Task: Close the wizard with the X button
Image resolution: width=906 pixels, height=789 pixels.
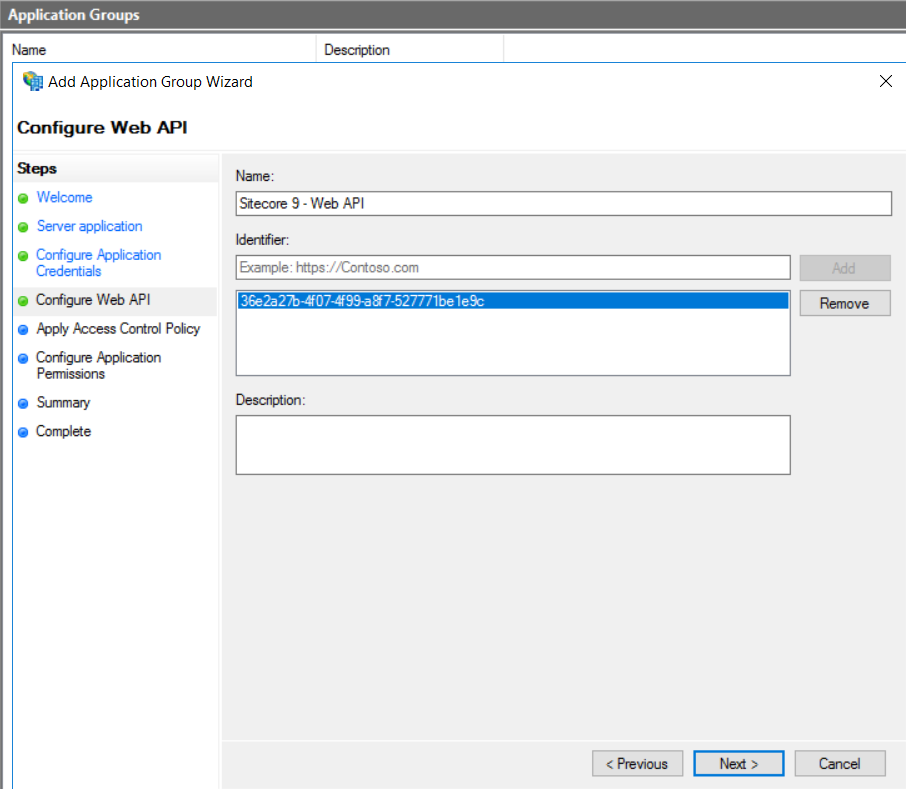Action: coord(885,82)
